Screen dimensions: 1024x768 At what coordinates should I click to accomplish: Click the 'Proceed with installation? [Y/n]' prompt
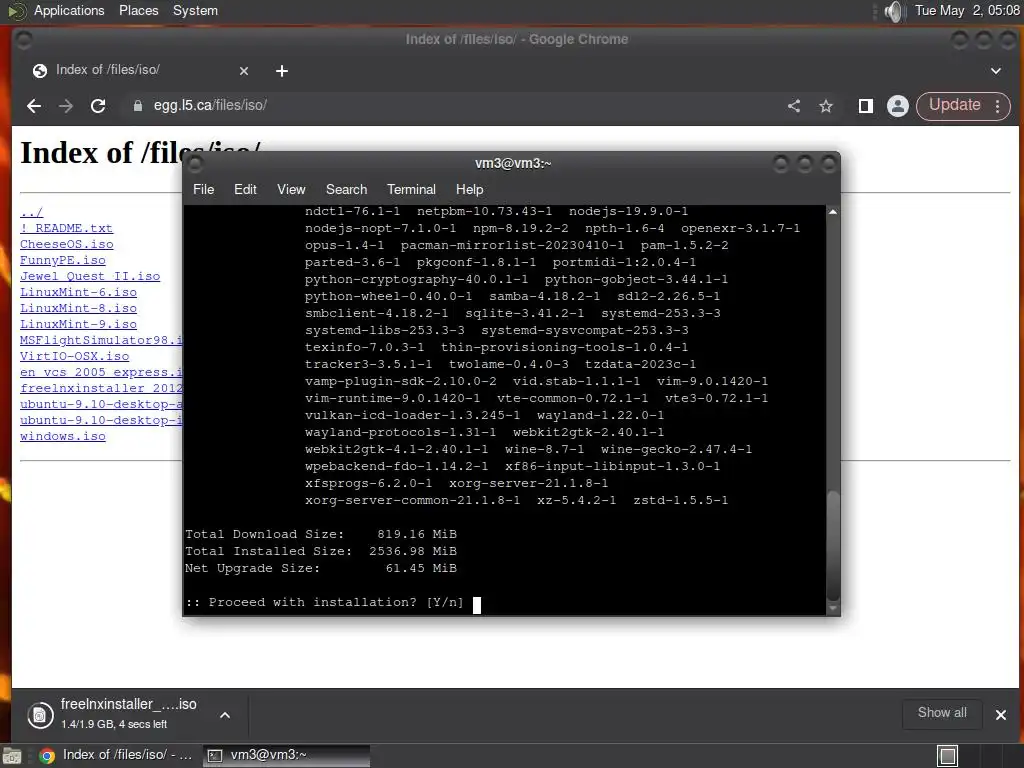[325, 602]
